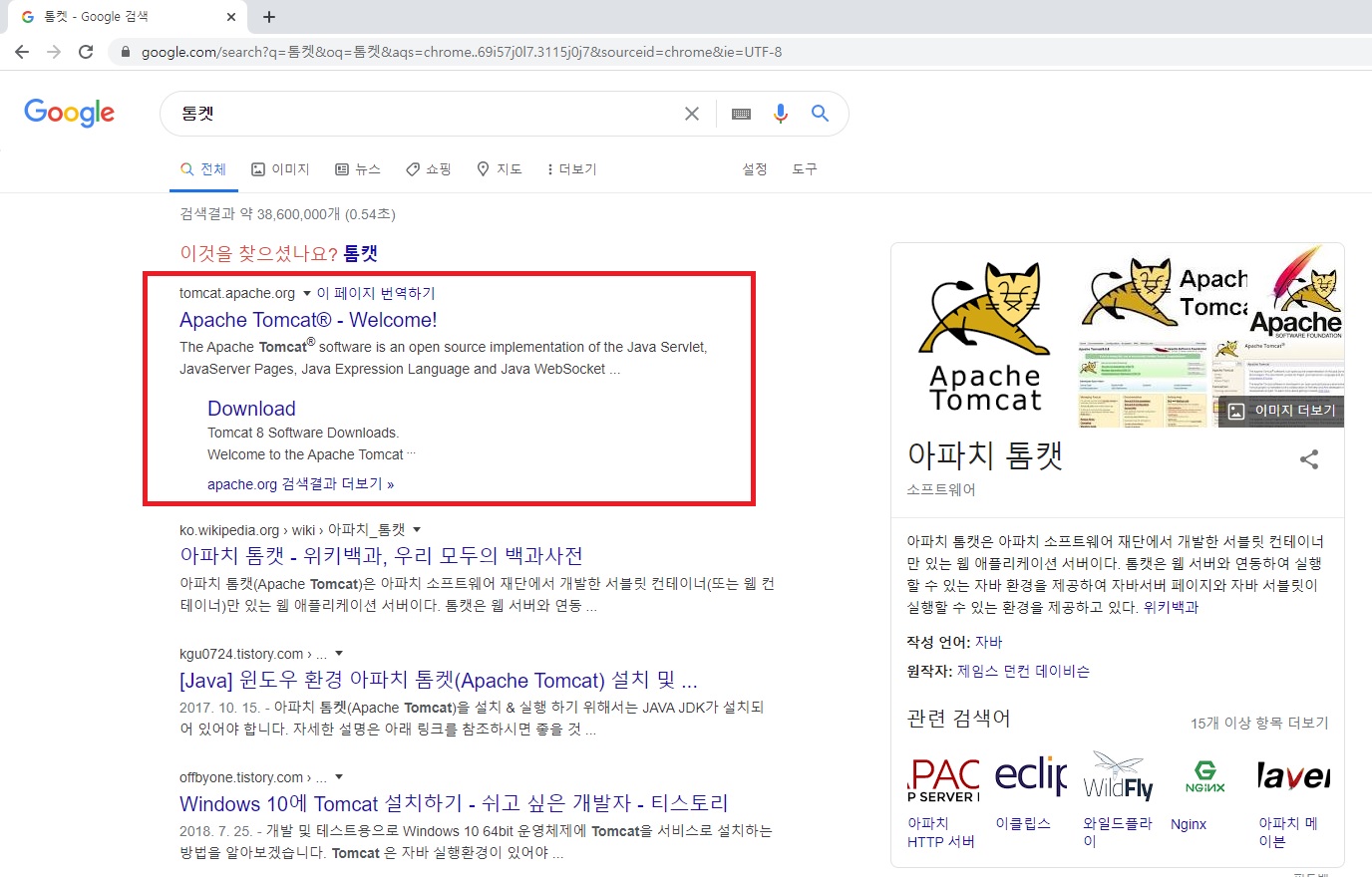The image size is (1372, 877).
Task: Expand dropdown arrow next to tomcat.apache.org
Action: click(307, 293)
